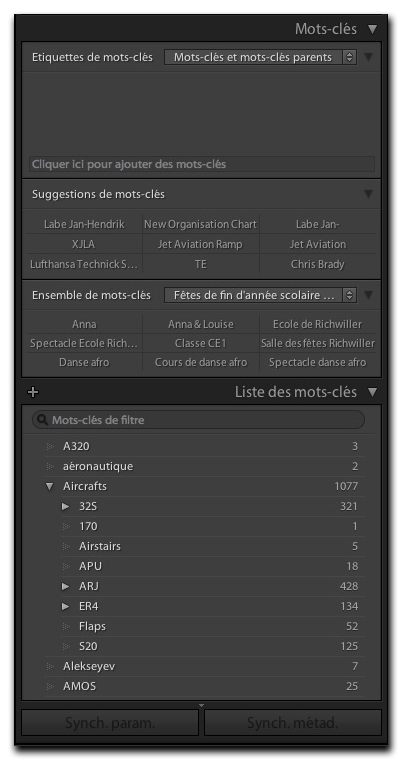Screen dimensions: 402x760
Task: Expand the ARJ keyword
Action: click(x=66, y=586)
